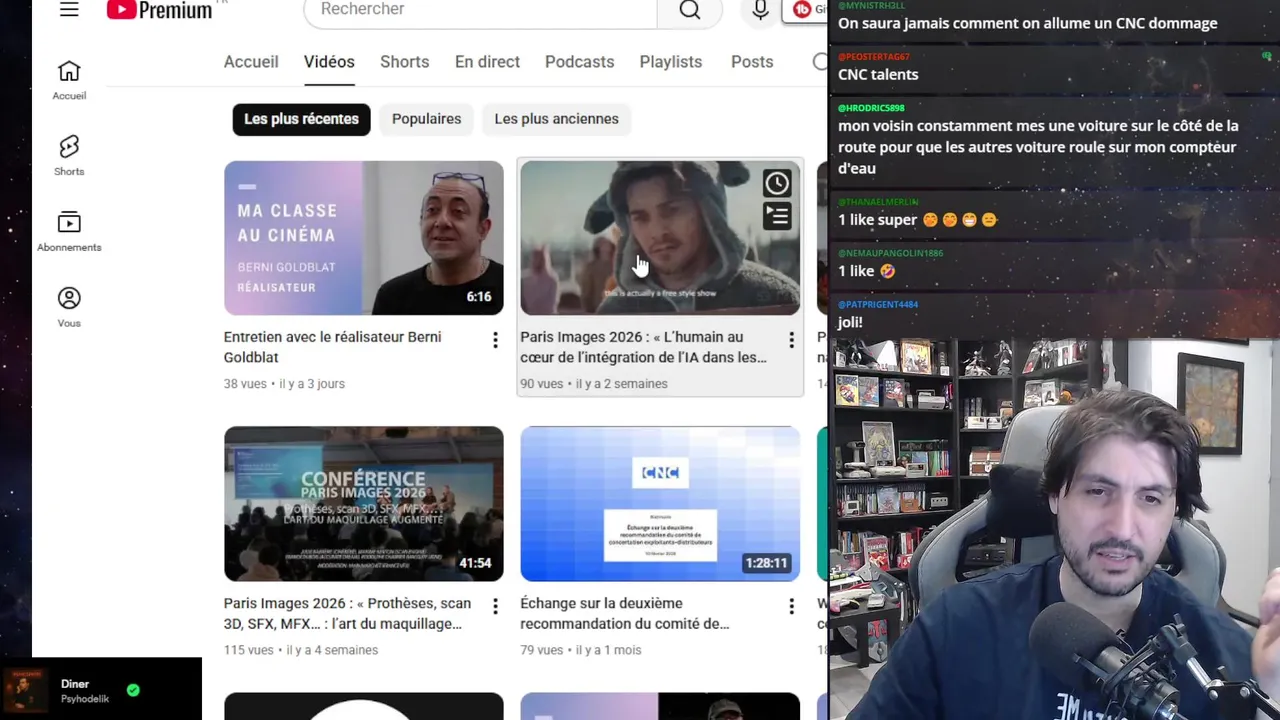This screenshot has height=720, width=1280.
Task: Switch to the Accueil channel tab
Action: pyautogui.click(x=251, y=62)
